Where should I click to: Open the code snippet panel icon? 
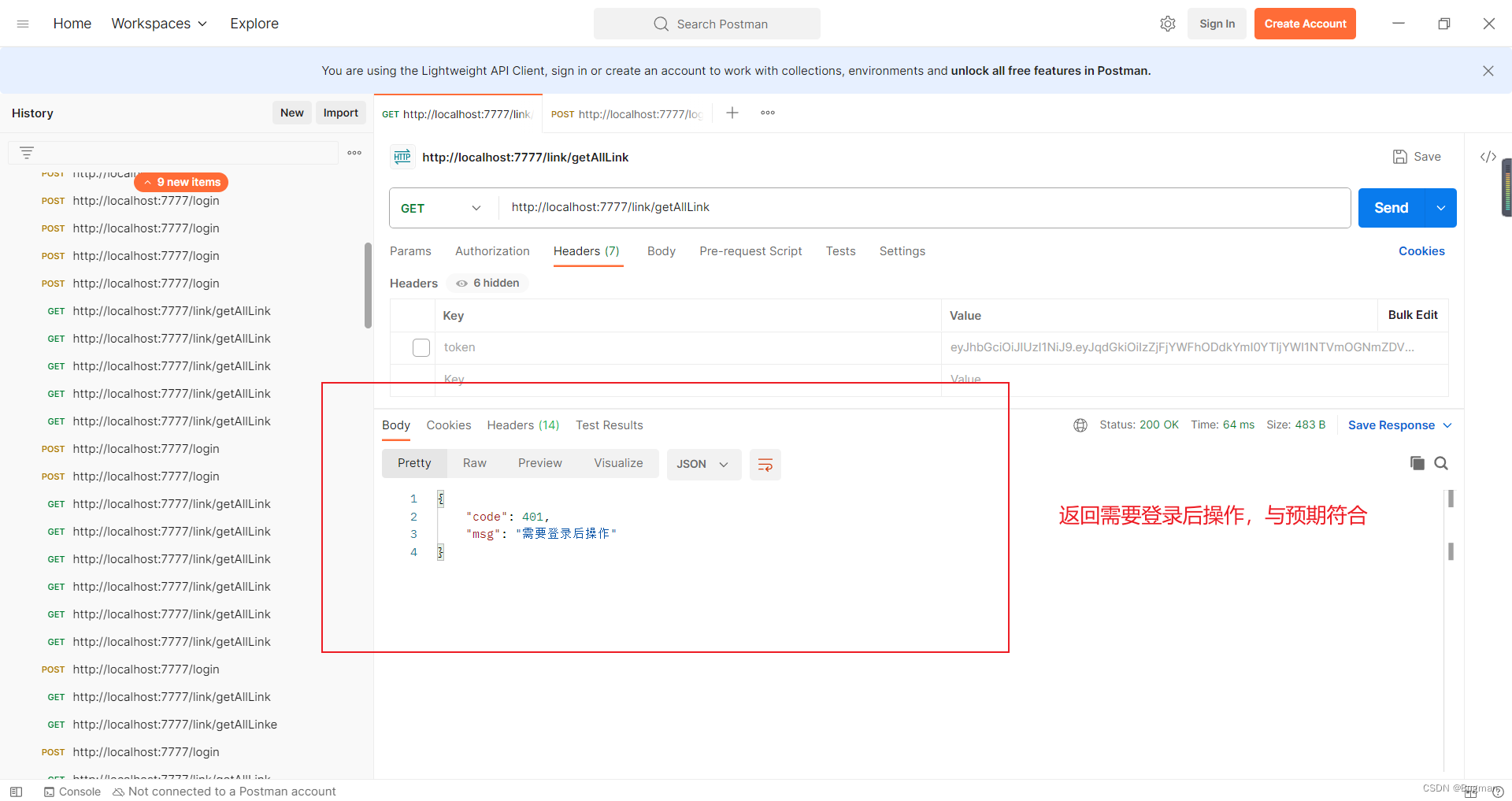1488,157
